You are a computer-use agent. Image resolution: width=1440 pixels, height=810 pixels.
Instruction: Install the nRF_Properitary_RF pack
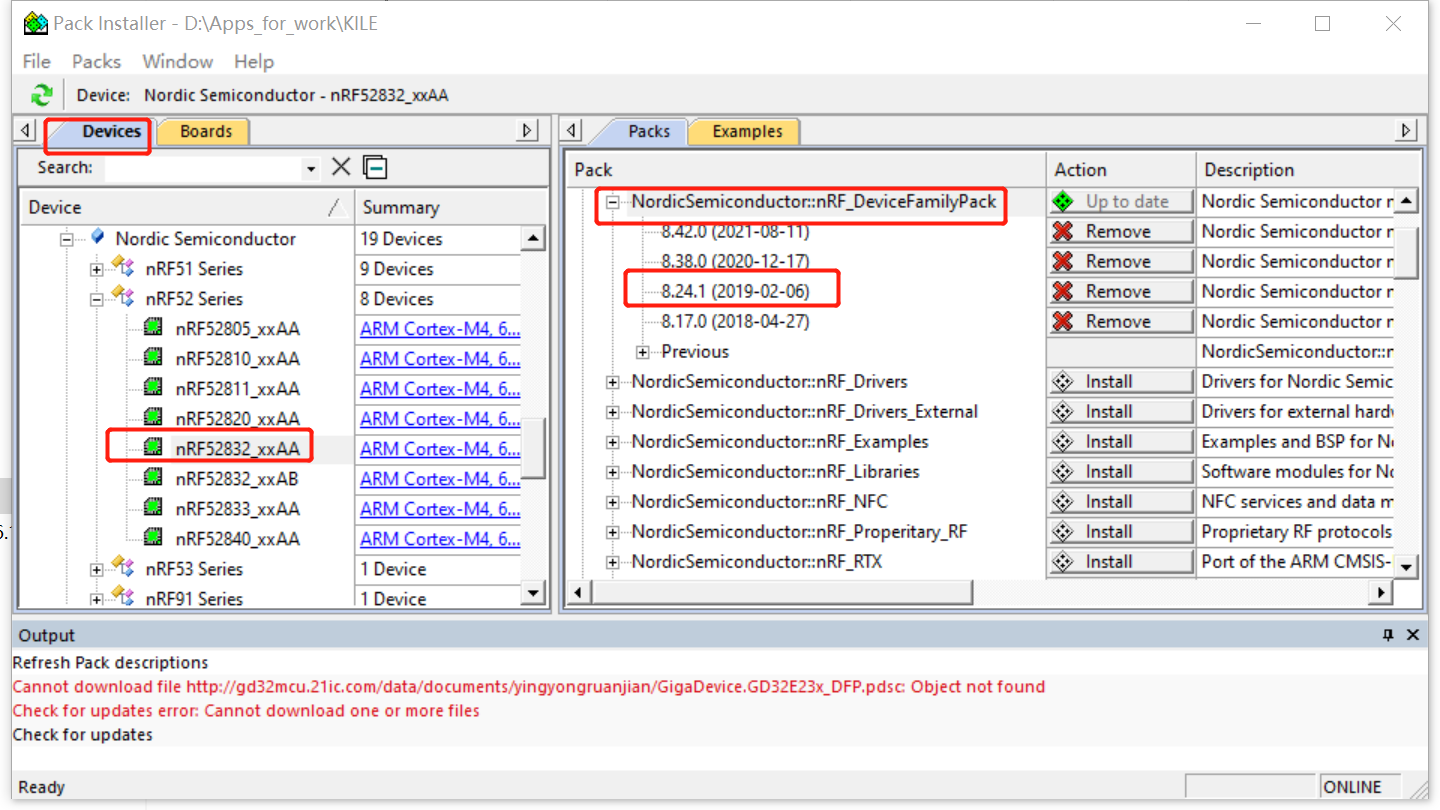click(x=1121, y=531)
